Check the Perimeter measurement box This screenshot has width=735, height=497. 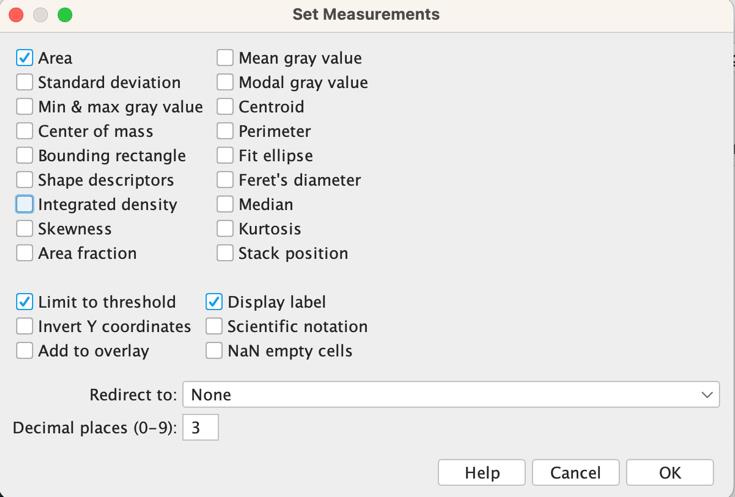coord(225,131)
